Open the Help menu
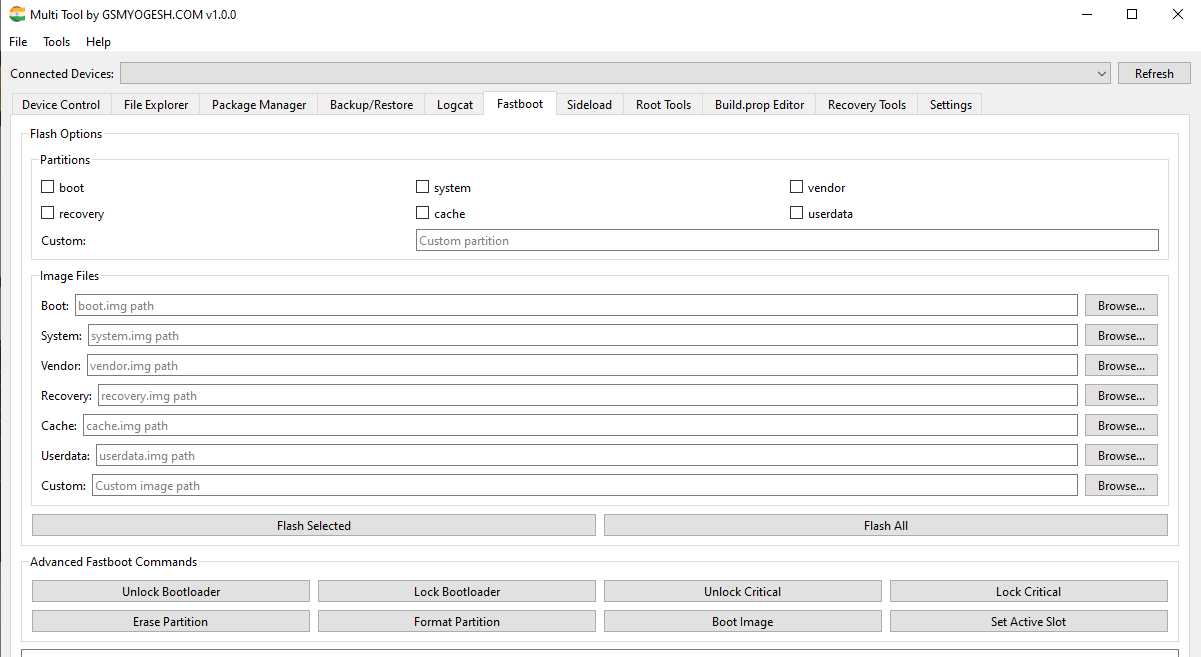The image size is (1201, 657). [98, 42]
